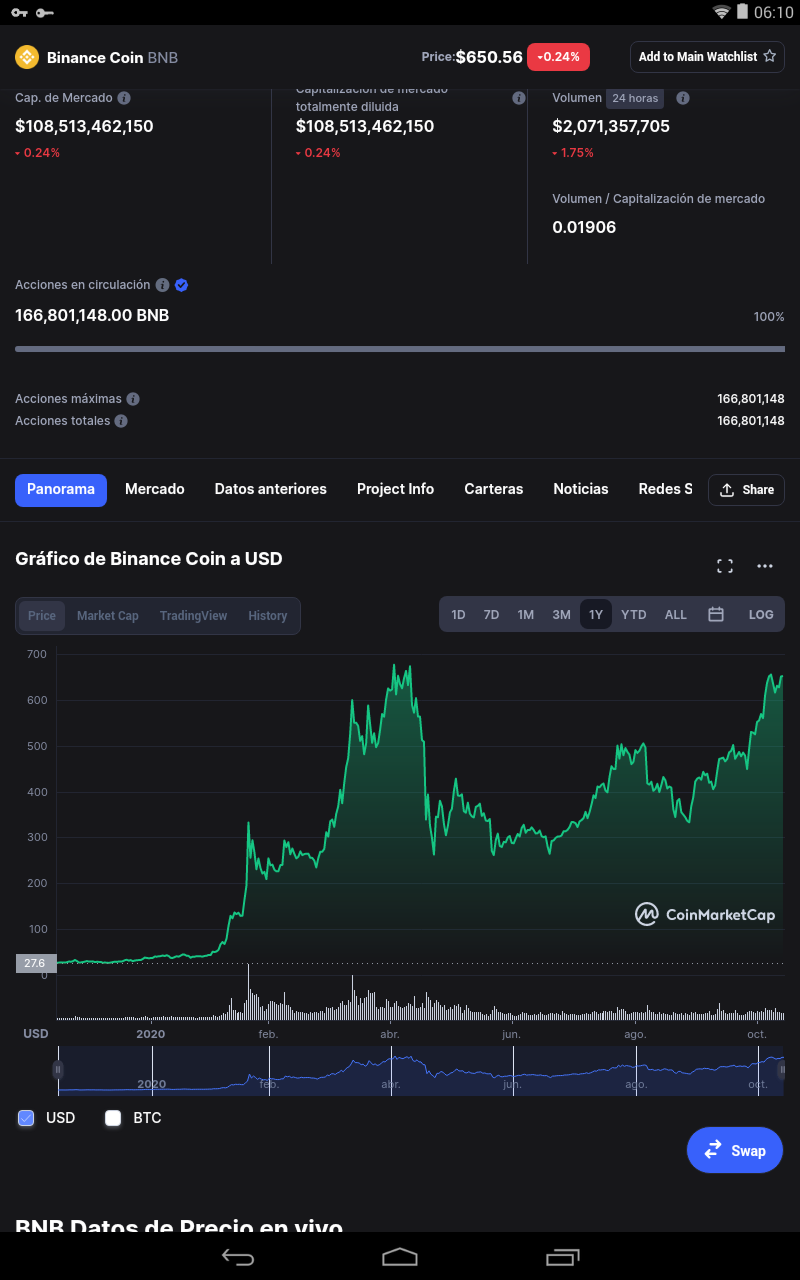800x1280 pixels.
Task: Select the History chart view
Action: click(268, 616)
